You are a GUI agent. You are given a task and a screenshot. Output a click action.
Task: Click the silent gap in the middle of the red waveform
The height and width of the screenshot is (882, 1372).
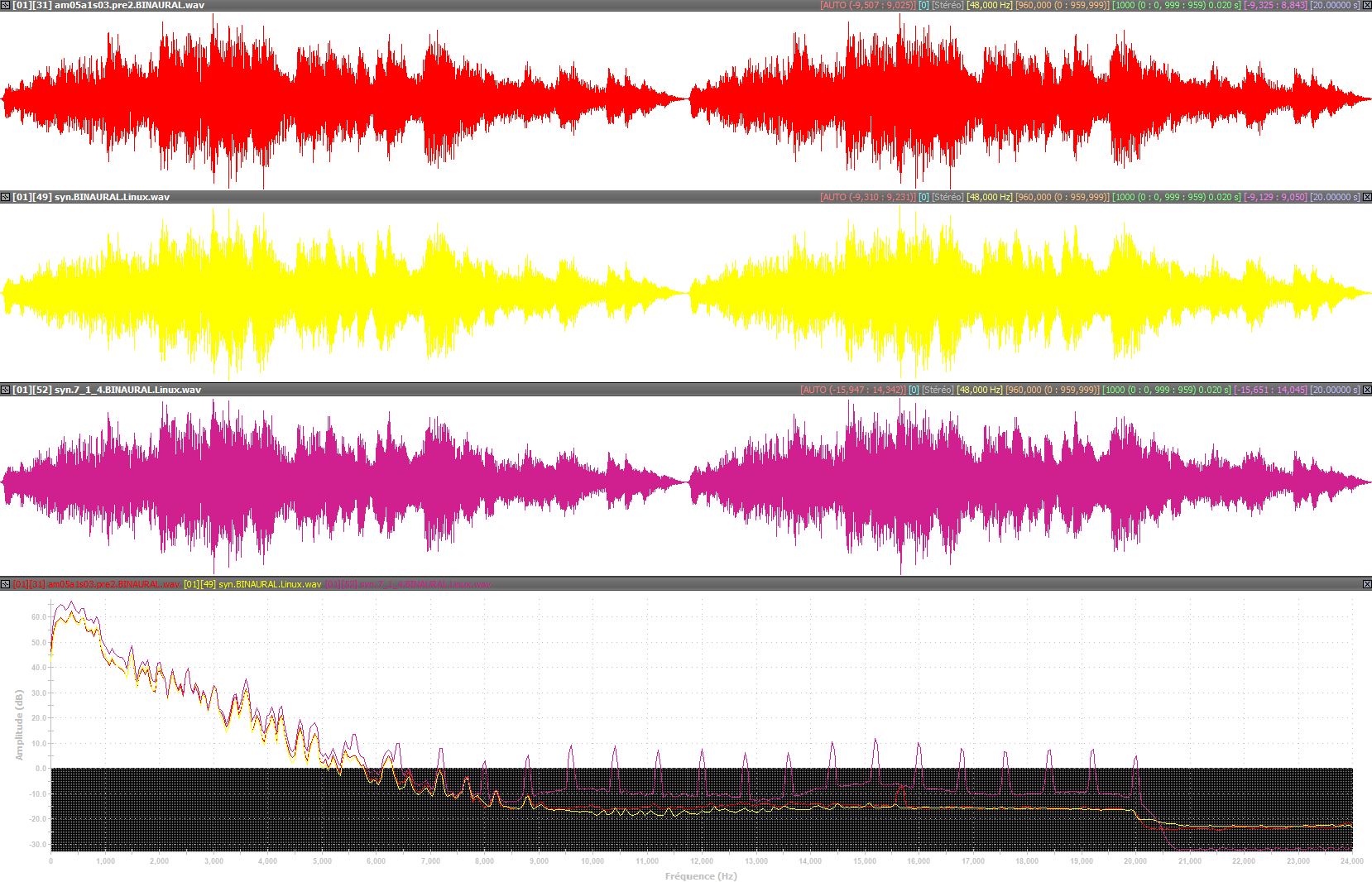point(687,99)
